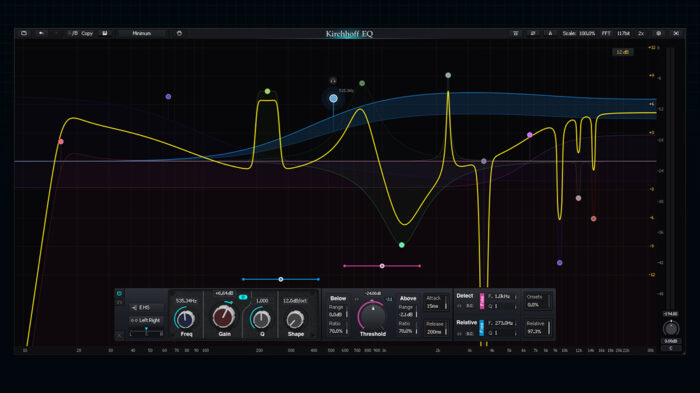Click the 12 dB range button
Viewport: 700px width, 393px height.
tap(622, 52)
